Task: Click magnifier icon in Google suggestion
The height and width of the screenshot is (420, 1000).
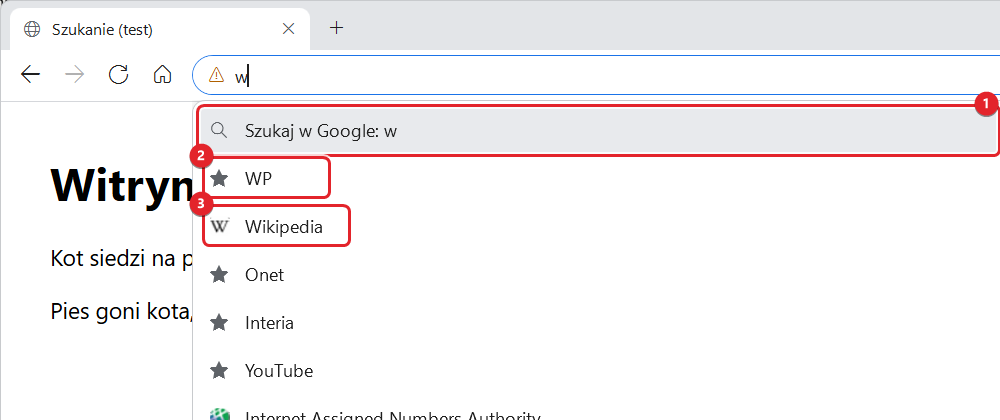Action: 219,131
